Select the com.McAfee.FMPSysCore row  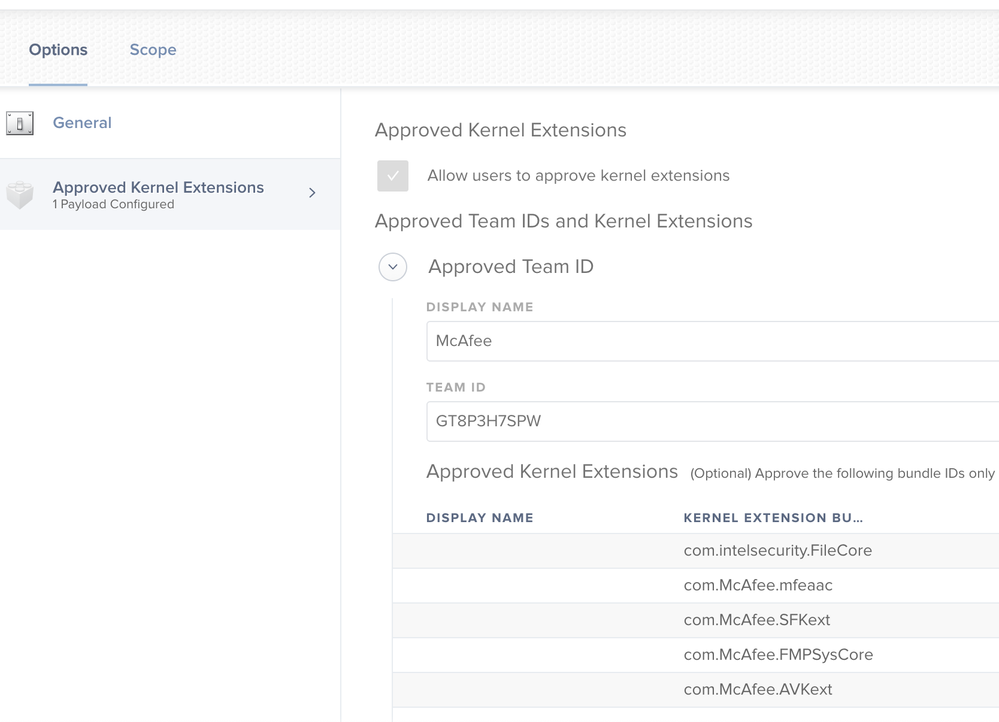pos(696,654)
